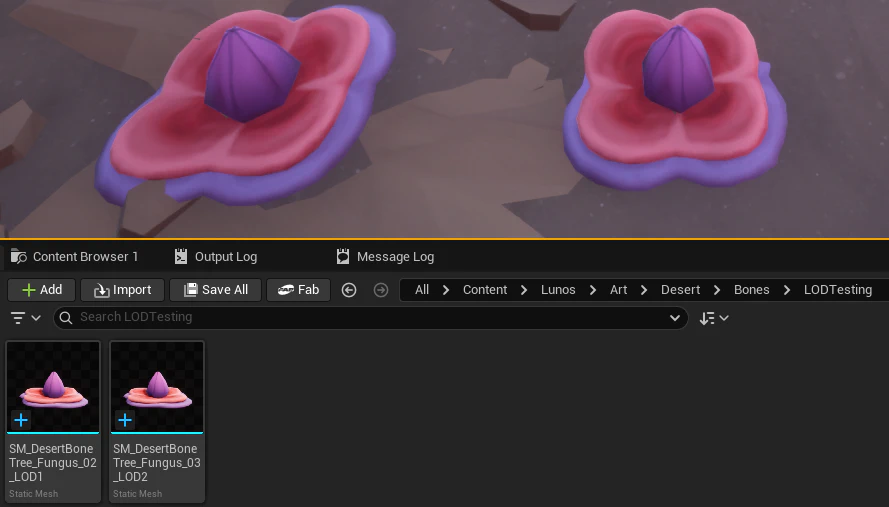Click the Content Browser tab icon

click(x=19, y=257)
